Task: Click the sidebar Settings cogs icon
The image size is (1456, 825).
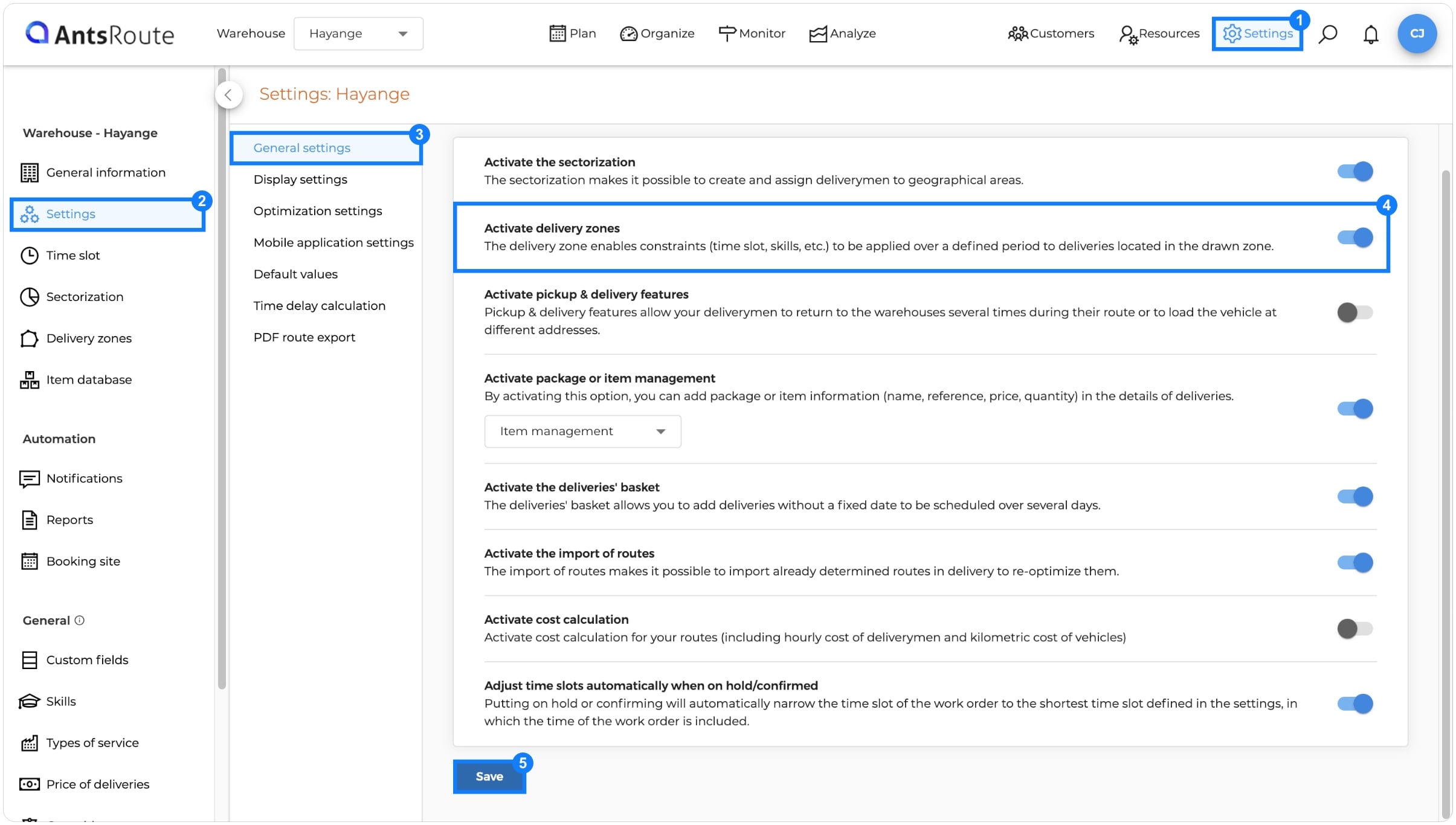Action: click(x=29, y=214)
